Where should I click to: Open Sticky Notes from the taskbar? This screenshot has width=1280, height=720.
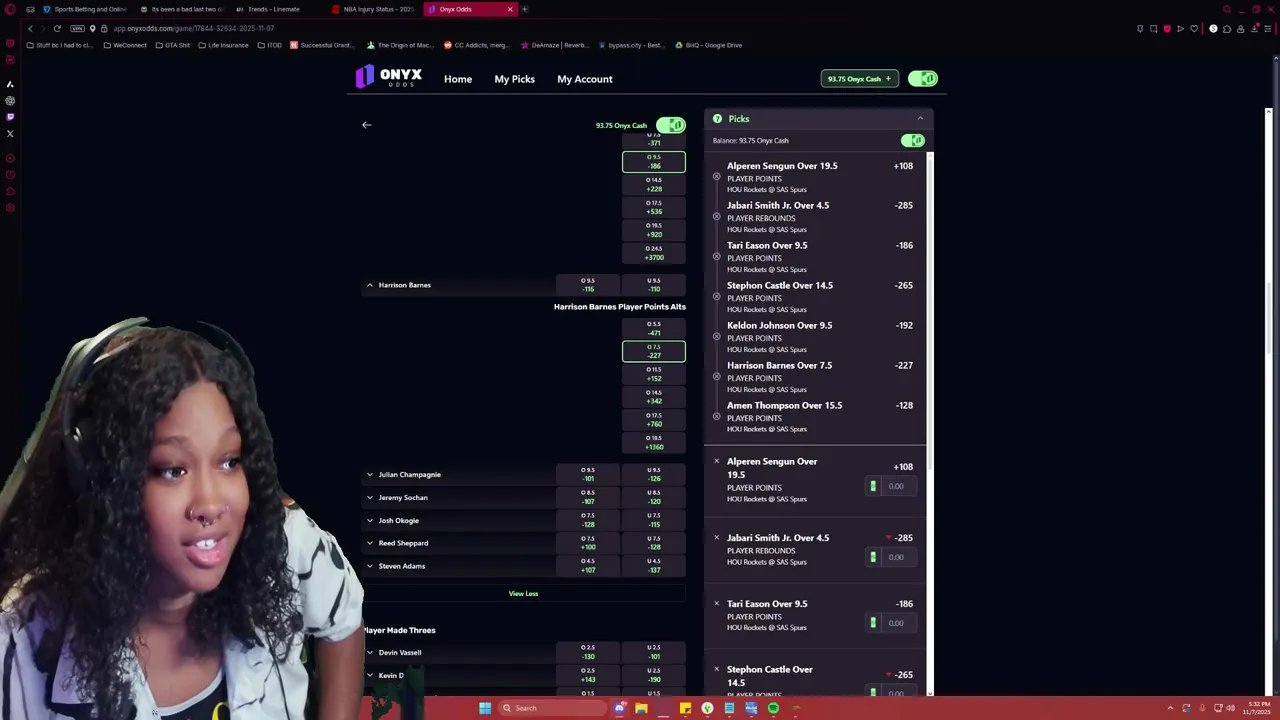685,708
